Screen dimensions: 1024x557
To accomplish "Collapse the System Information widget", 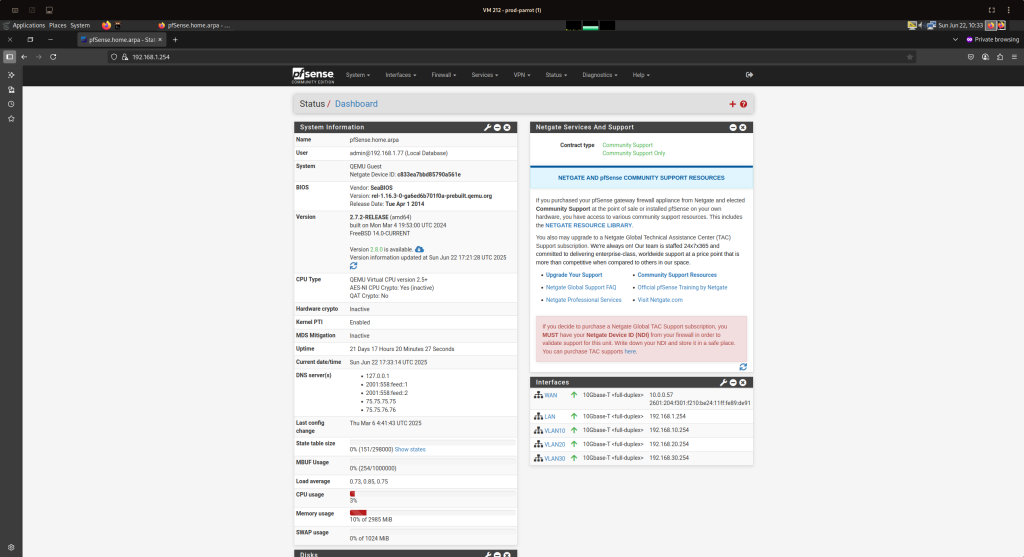I will (497, 127).
